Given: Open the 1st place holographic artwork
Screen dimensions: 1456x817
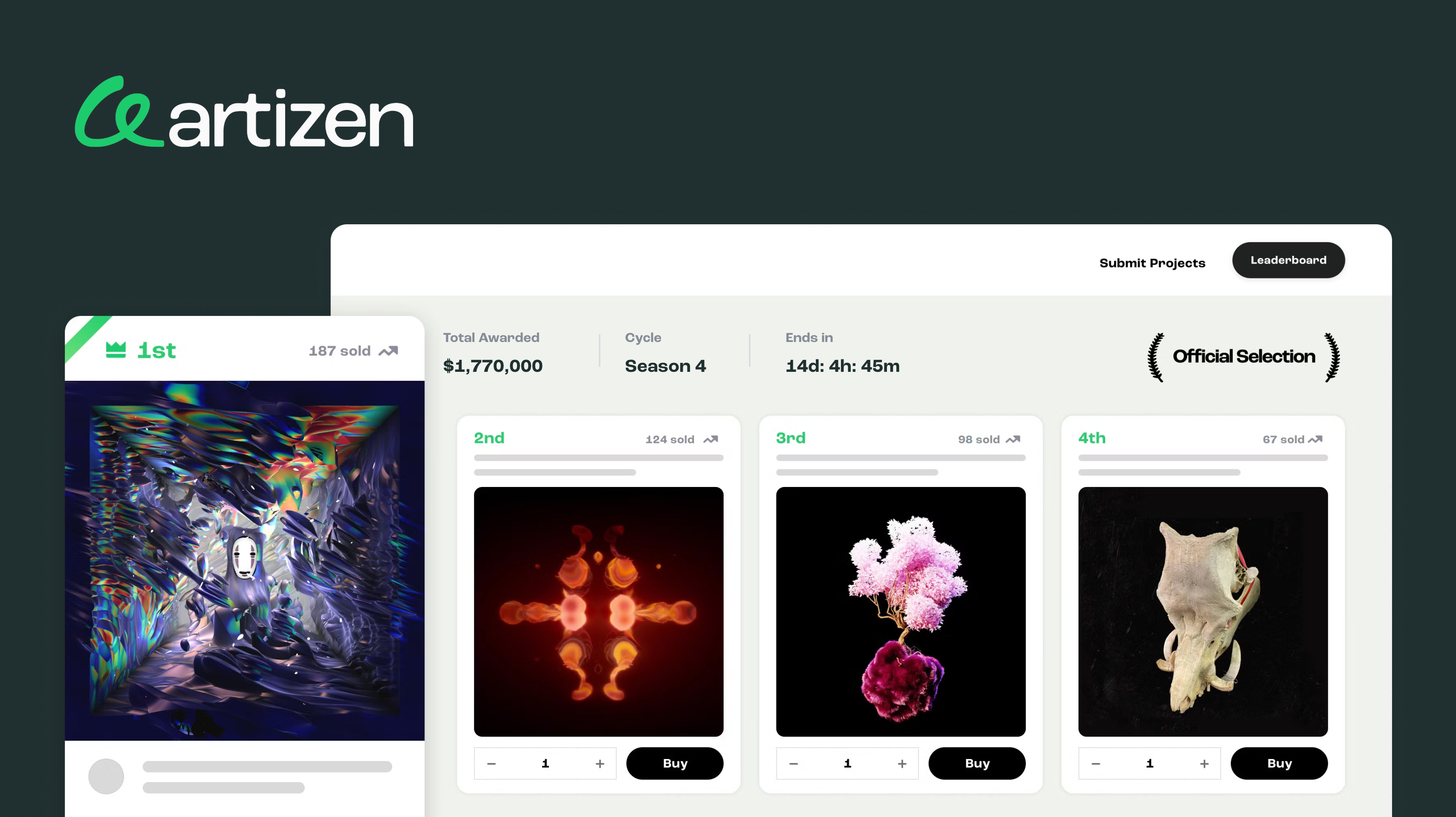Looking at the screenshot, I should (245, 560).
